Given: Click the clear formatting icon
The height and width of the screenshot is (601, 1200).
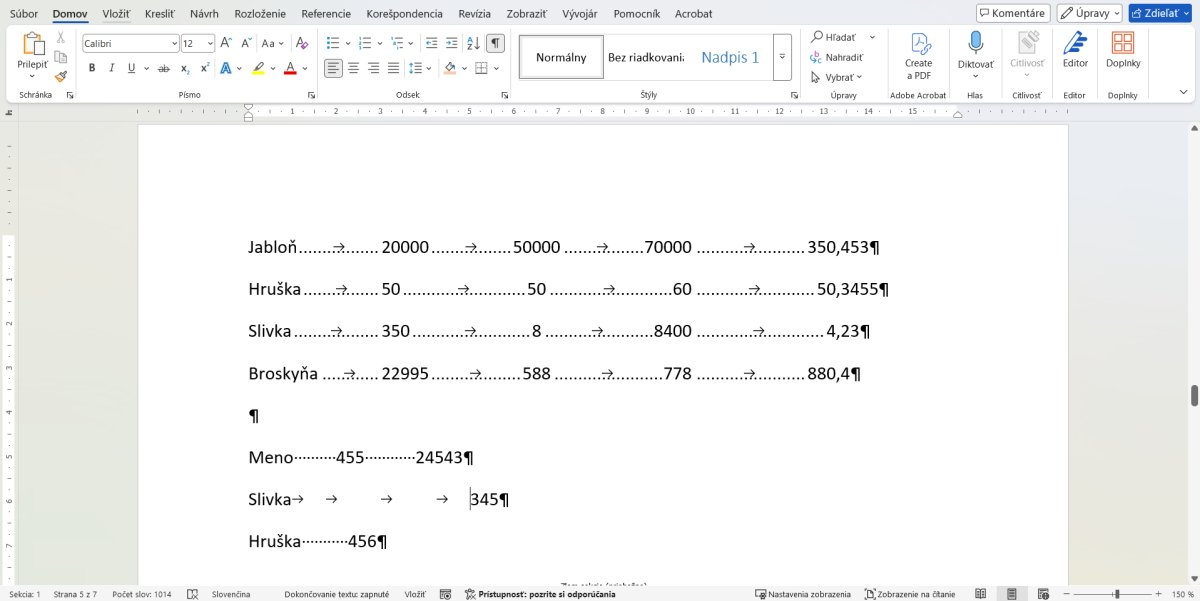Looking at the screenshot, I should 302,43.
